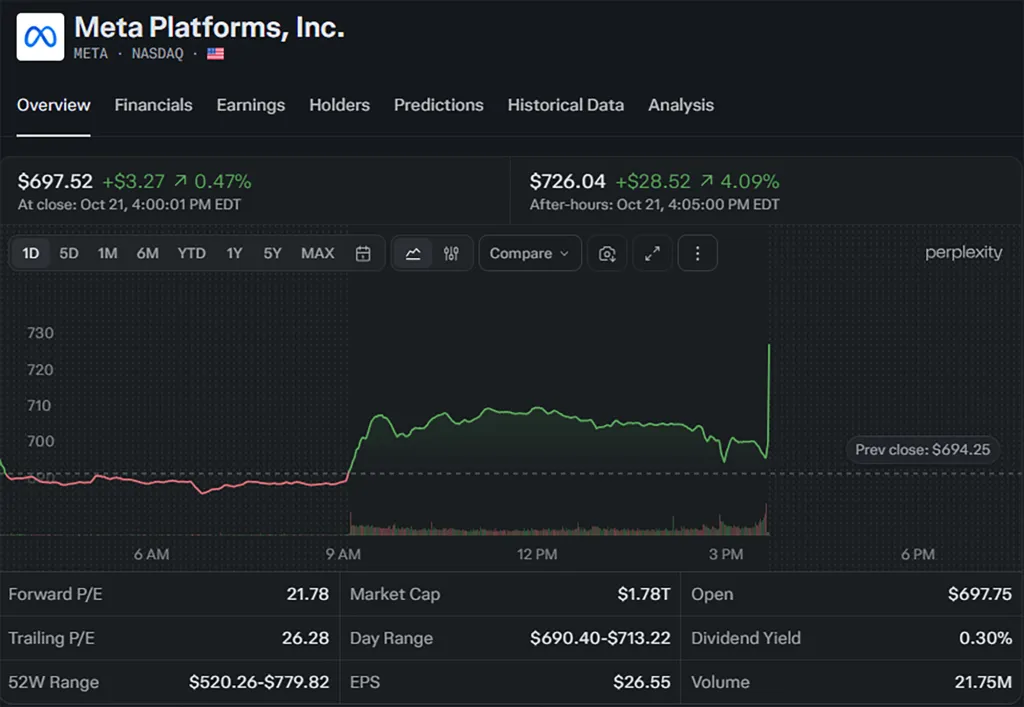Click the EPS value $26.55
This screenshot has height=707, width=1024.
point(642,682)
